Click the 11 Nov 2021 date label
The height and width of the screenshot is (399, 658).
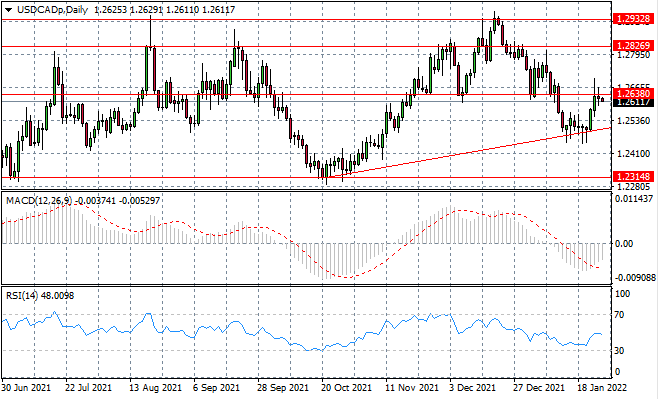[413, 387]
